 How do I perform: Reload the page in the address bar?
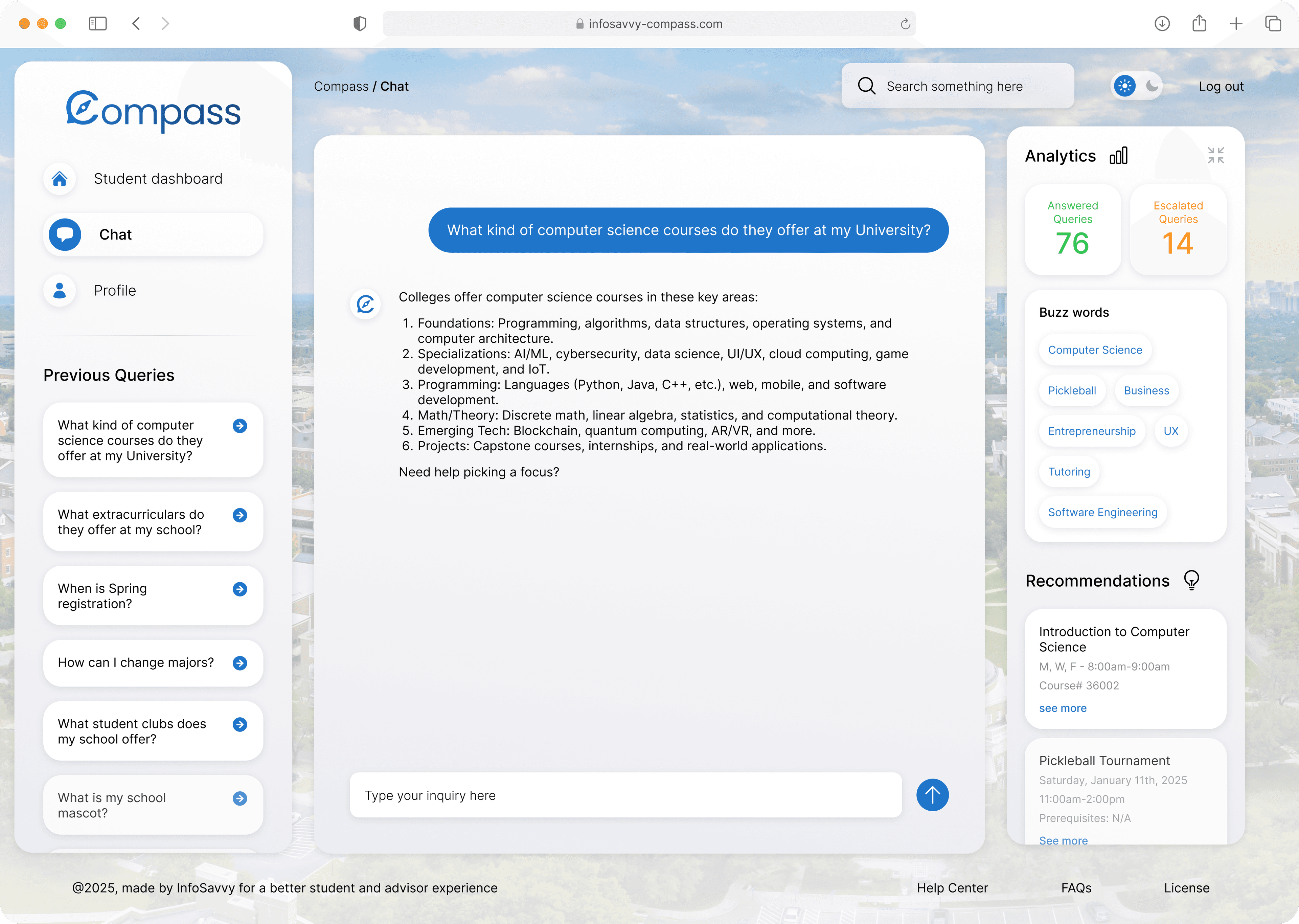point(905,24)
